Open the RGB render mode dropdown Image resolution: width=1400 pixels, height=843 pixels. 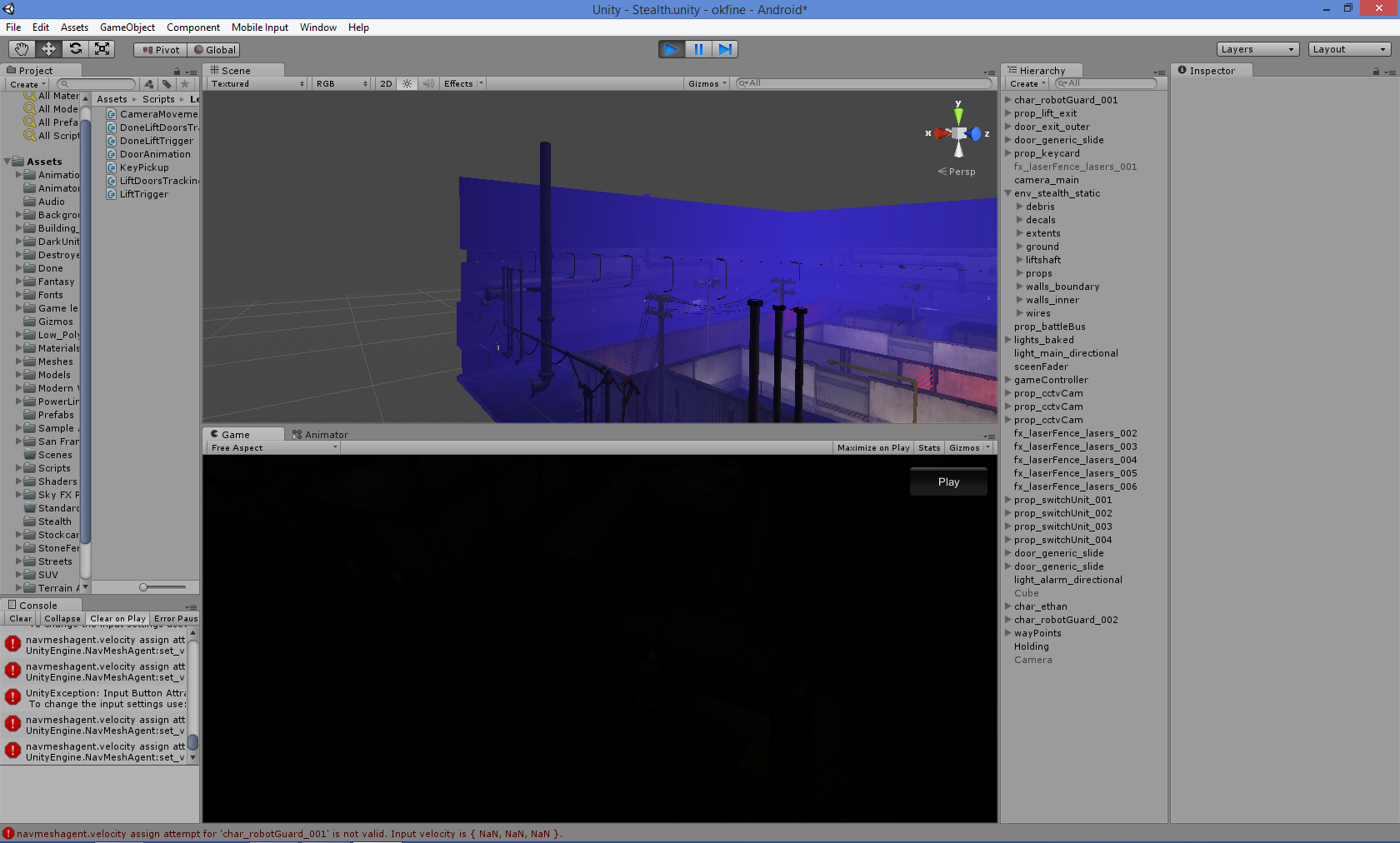[x=342, y=83]
